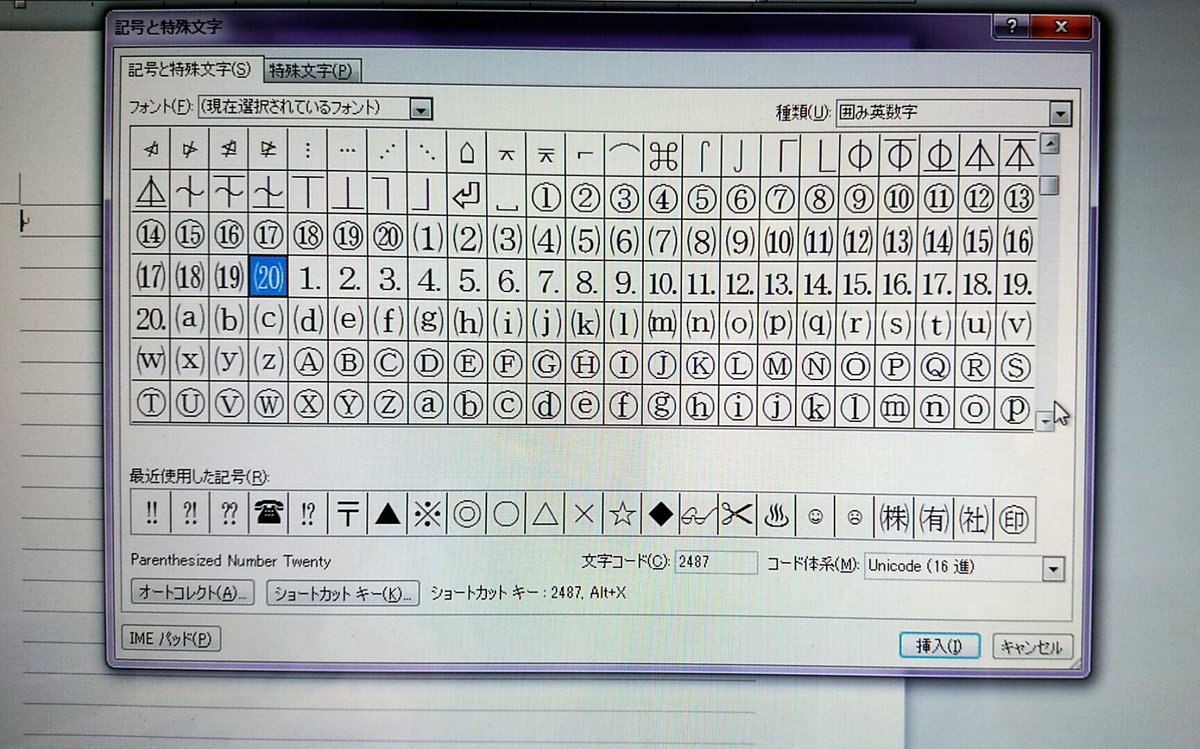The image size is (1200, 749).
Task: Pick the circled 印 recent symbol
Action: tap(1014, 520)
